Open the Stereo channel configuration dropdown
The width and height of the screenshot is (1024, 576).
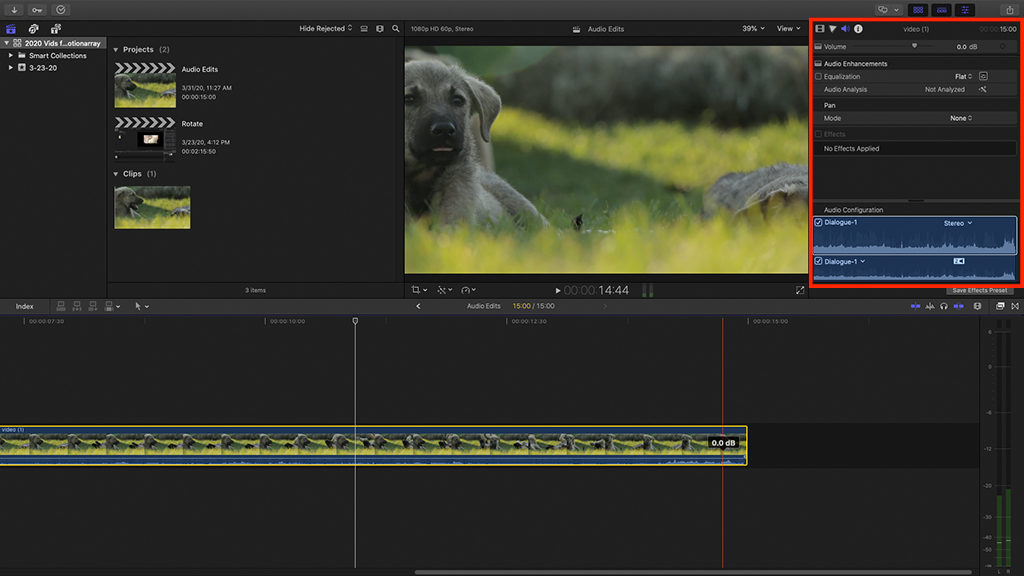tap(958, 223)
